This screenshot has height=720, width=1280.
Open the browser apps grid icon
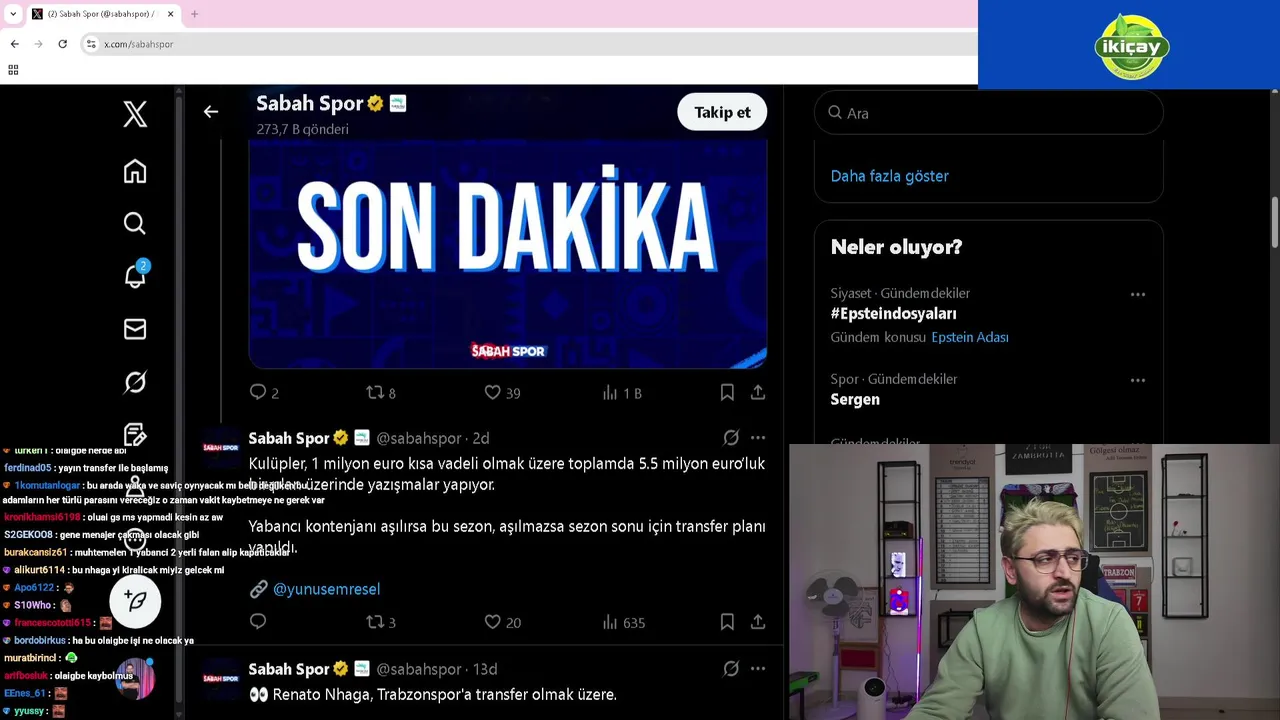click(x=13, y=70)
